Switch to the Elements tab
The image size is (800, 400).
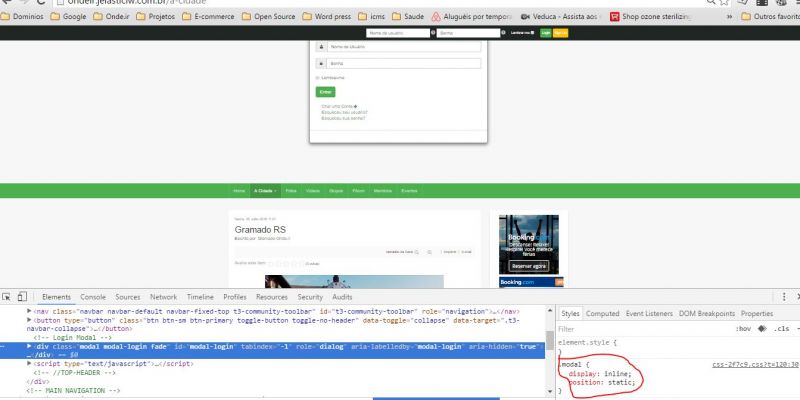56,297
